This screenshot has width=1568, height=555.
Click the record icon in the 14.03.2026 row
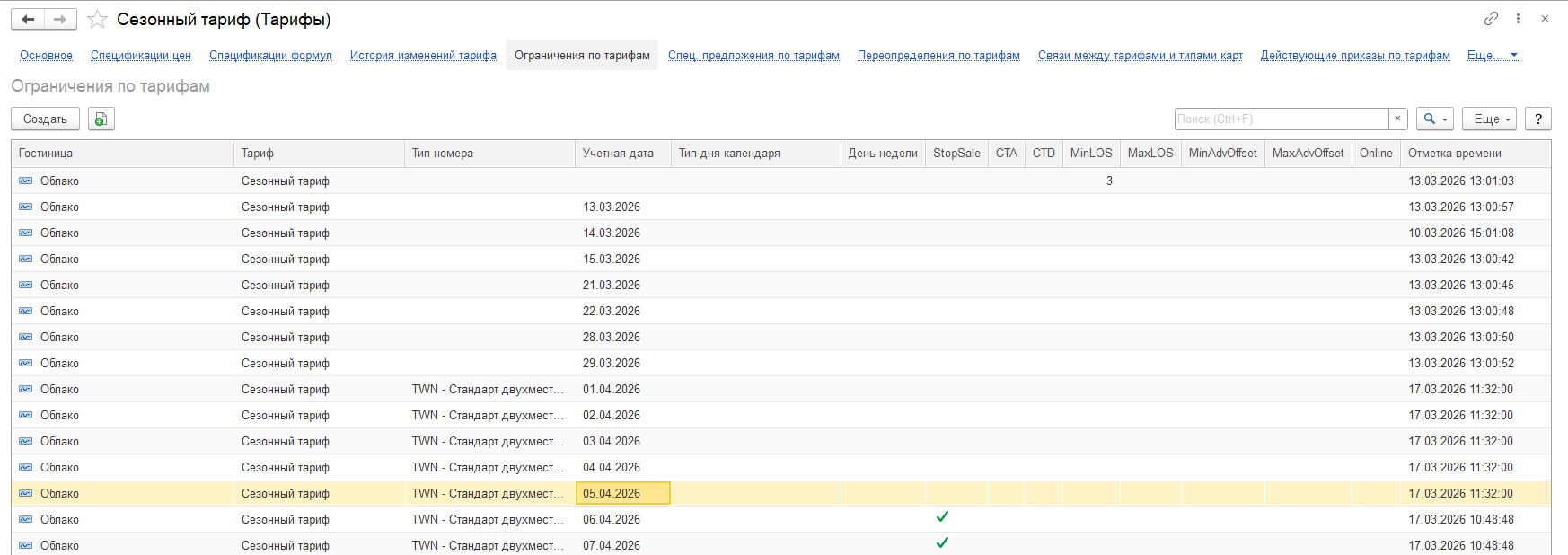[x=26, y=233]
